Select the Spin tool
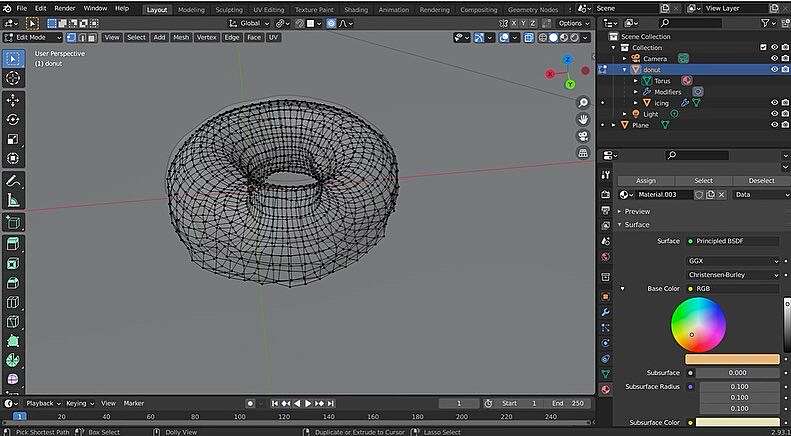 pos(14,360)
